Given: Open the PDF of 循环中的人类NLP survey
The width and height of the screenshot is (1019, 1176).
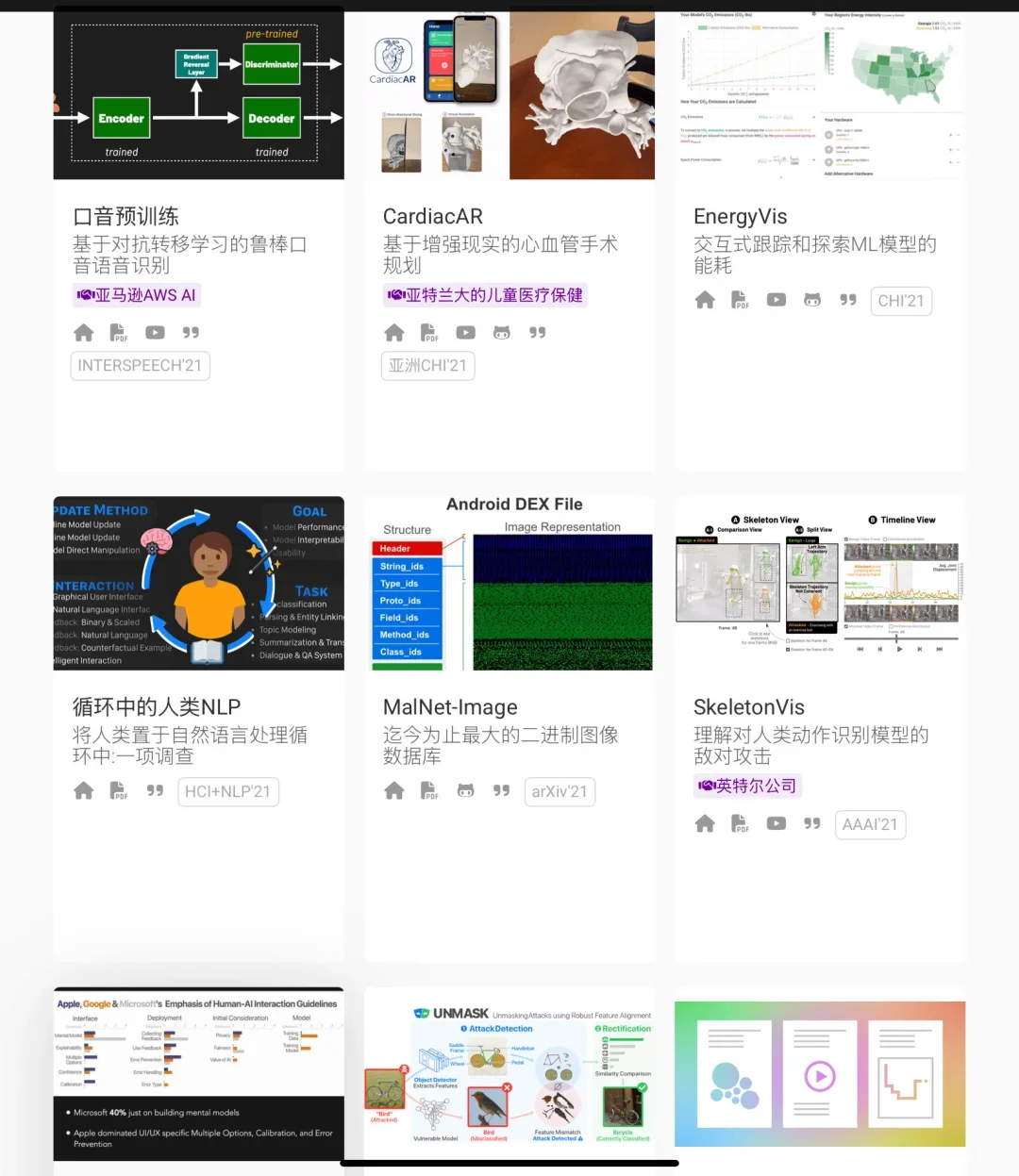Looking at the screenshot, I should pyautogui.click(x=118, y=791).
